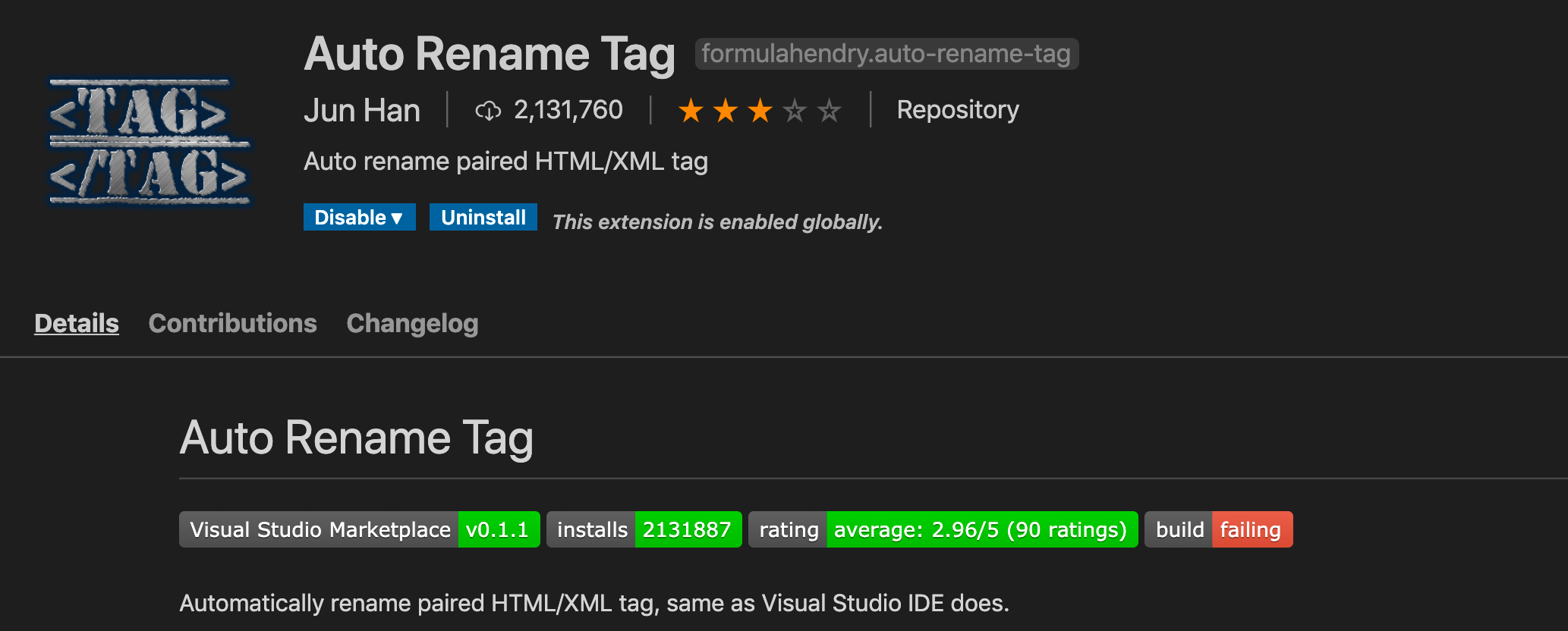The width and height of the screenshot is (1568, 631).
Task: Click 'This extension is enabled globally' text
Action: coord(717,221)
